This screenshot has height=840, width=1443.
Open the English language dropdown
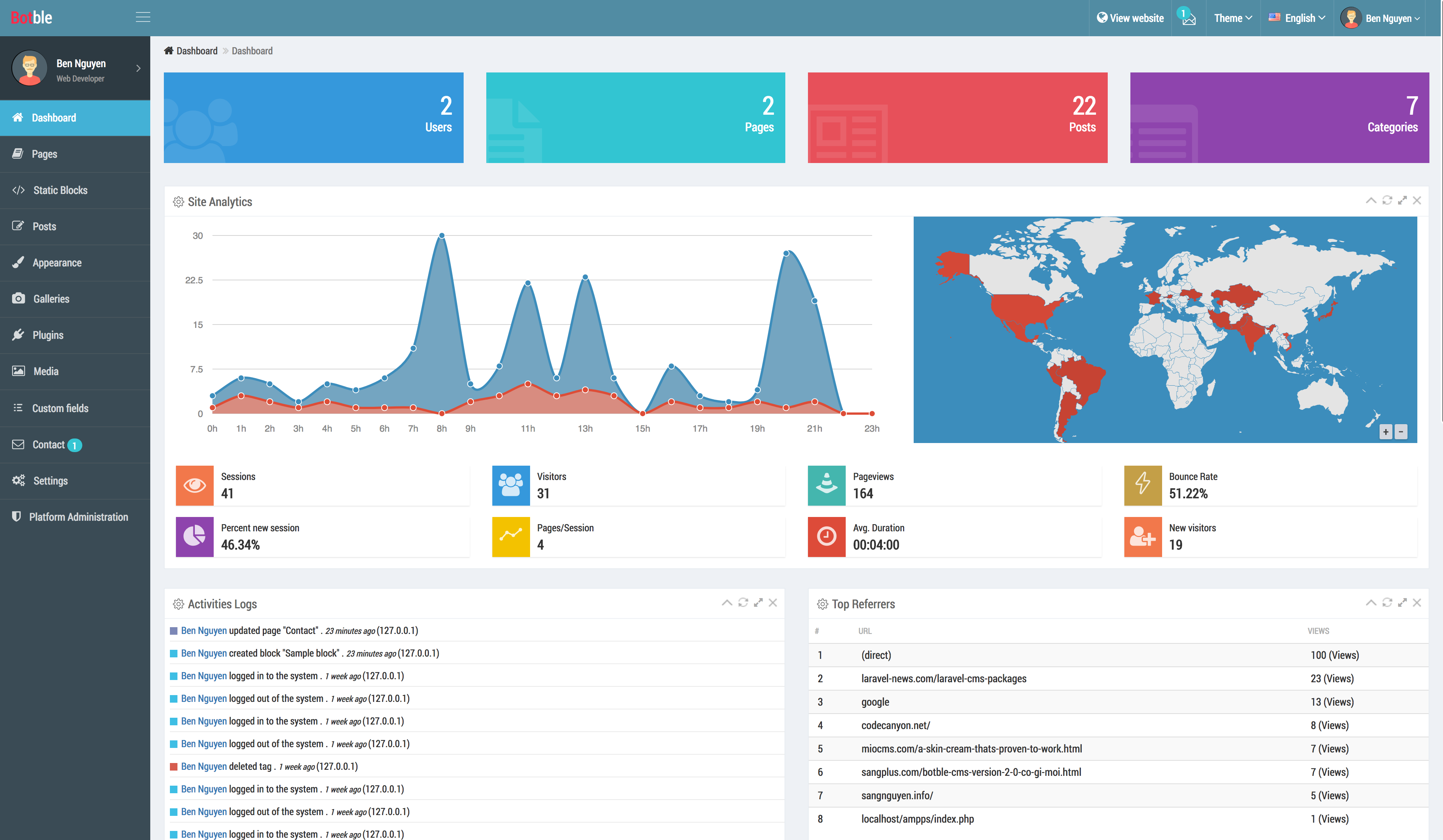click(1297, 18)
